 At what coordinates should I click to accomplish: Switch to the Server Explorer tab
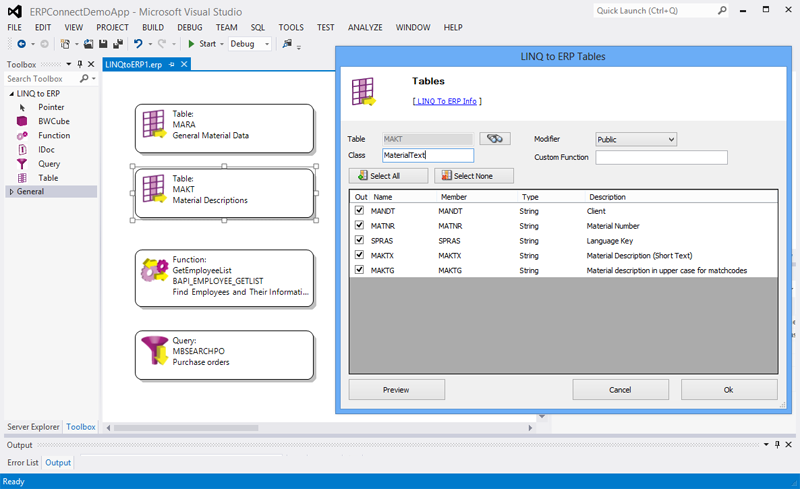(x=31, y=427)
